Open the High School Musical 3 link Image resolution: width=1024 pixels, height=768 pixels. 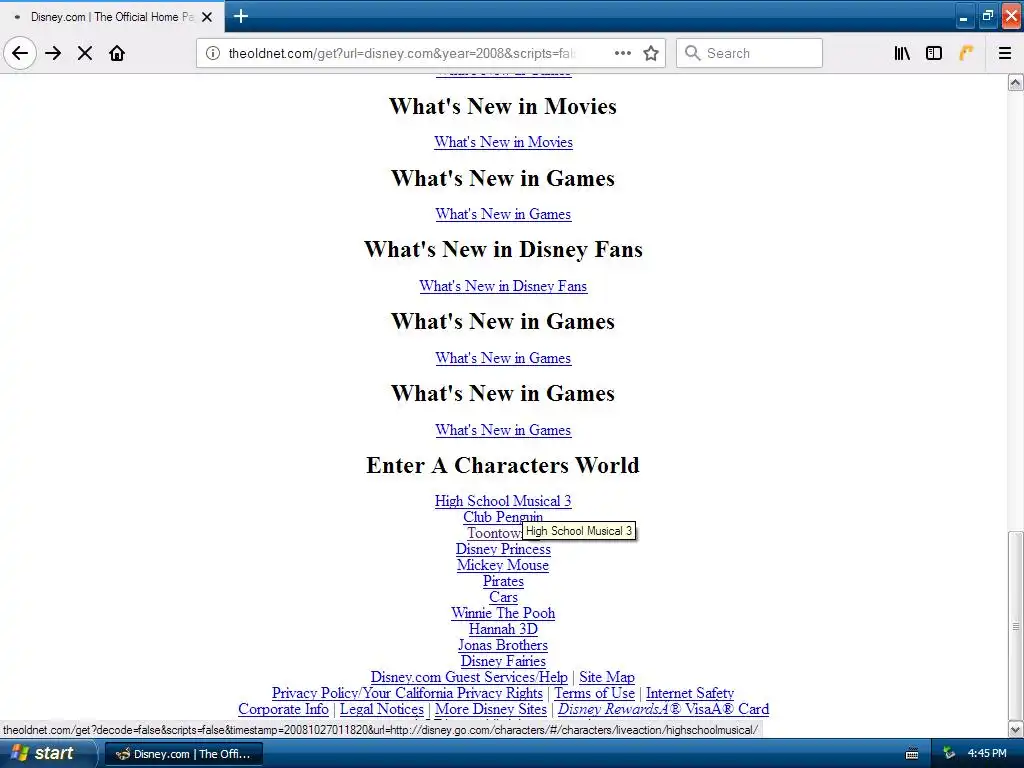click(503, 501)
